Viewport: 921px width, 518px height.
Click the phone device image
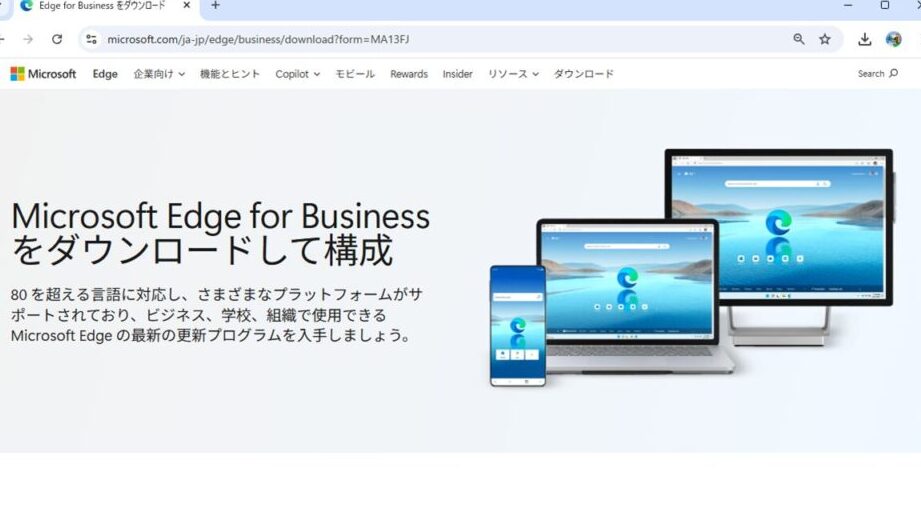coord(517,325)
